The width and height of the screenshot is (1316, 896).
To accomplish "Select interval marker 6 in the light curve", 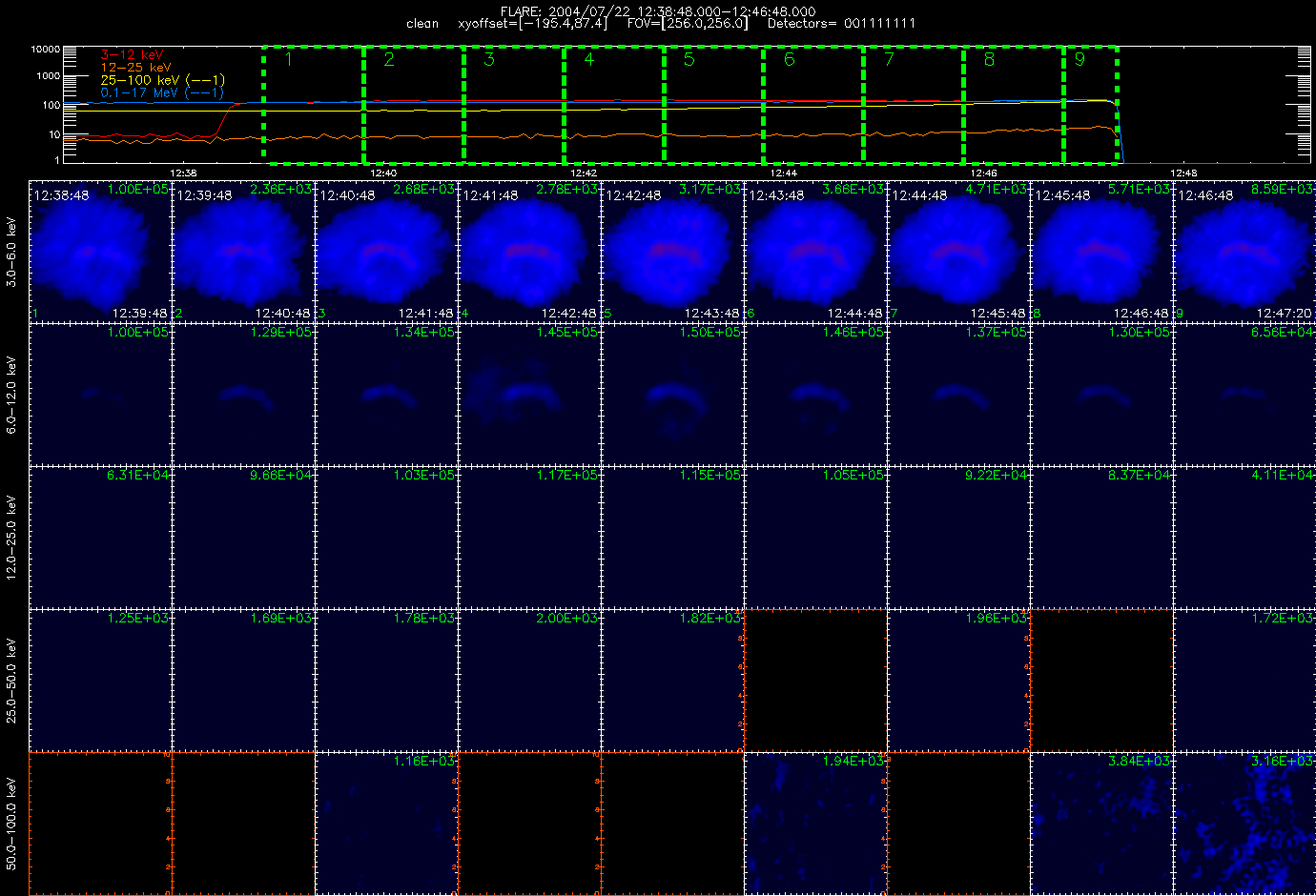I will 790,59.
